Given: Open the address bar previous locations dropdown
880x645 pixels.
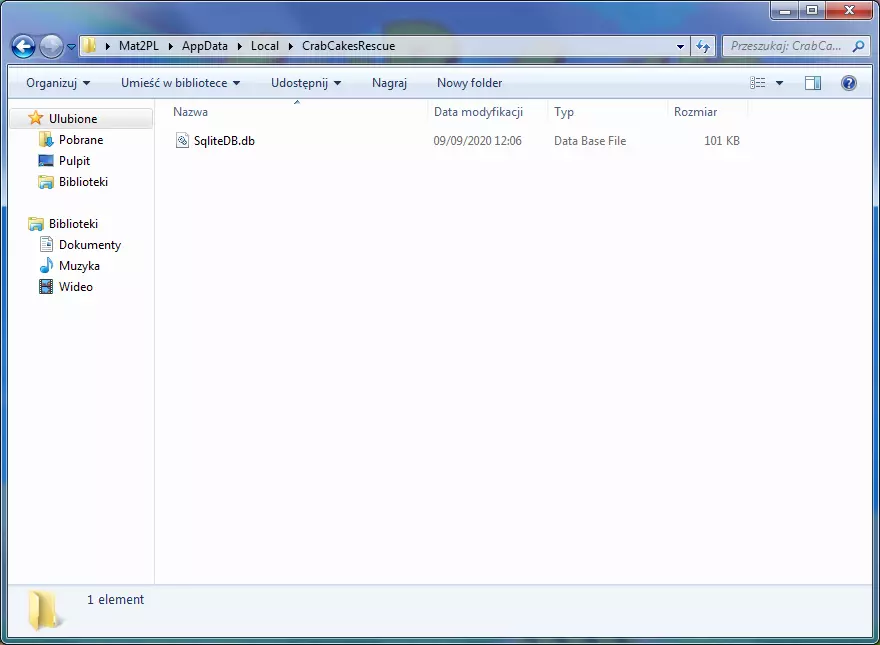Looking at the screenshot, I should 680,47.
